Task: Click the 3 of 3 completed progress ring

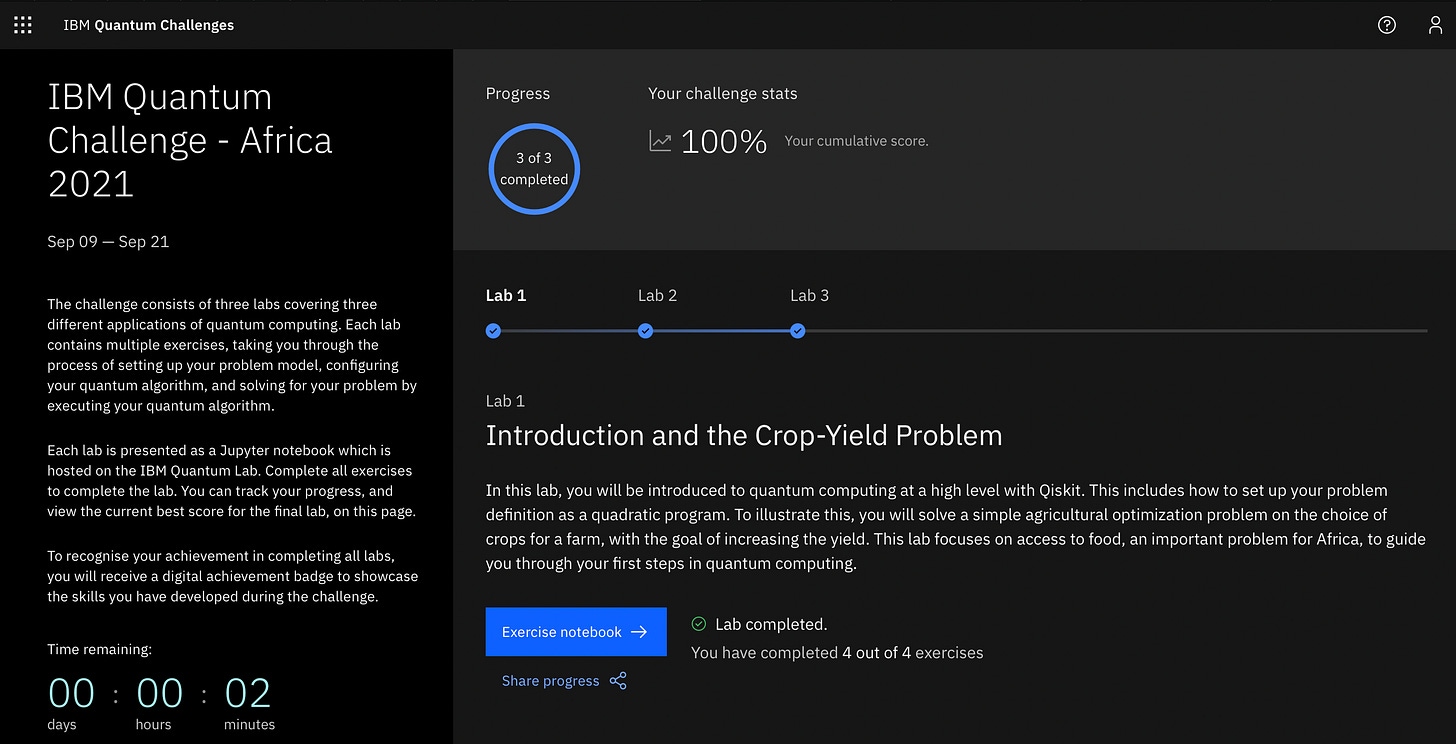Action: 534,169
